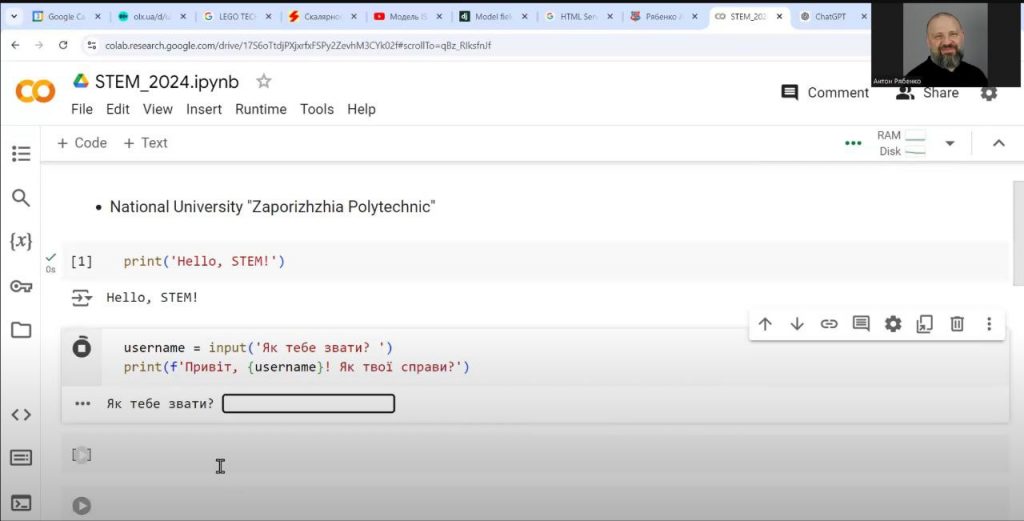Viewport: 1024px width, 521px height.
Task: Click the input field after 'Як тебе звати?'
Action: point(308,404)
